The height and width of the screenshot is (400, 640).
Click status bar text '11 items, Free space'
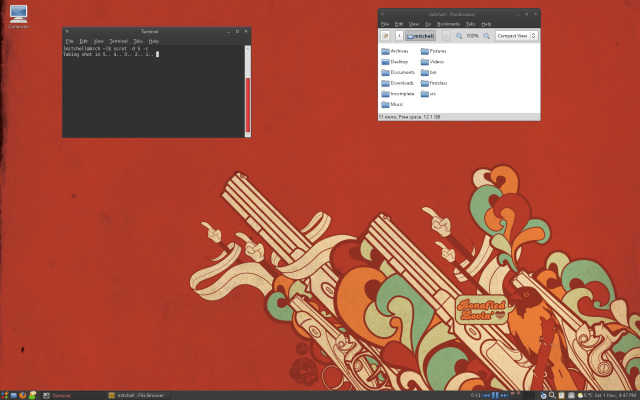click(409, 117)
